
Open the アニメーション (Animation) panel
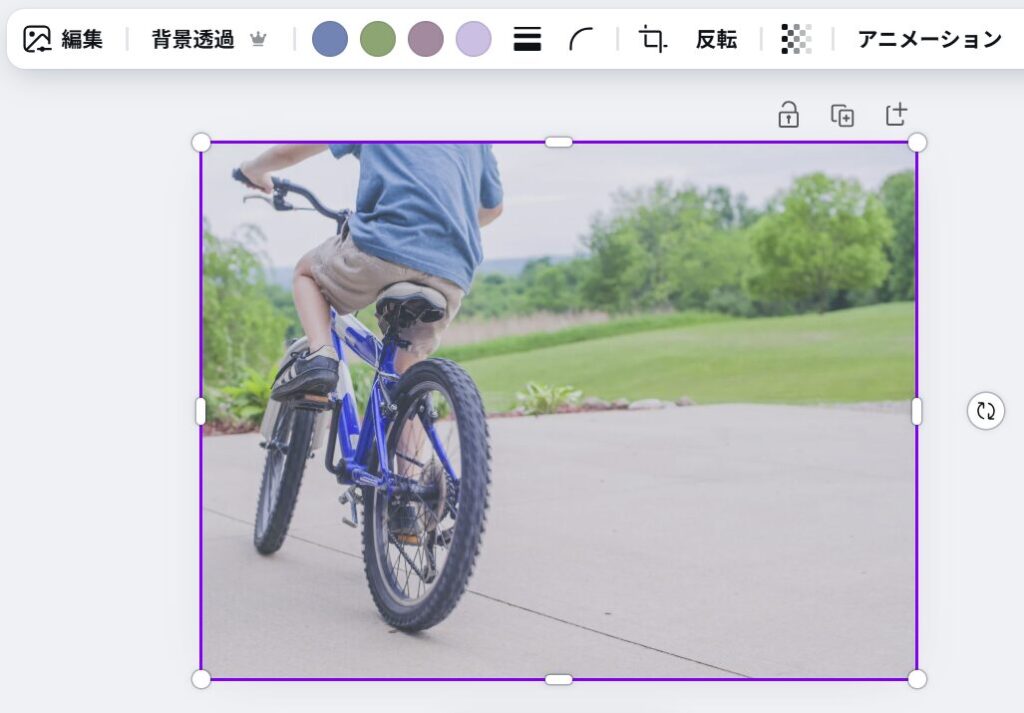click(929, 39)
